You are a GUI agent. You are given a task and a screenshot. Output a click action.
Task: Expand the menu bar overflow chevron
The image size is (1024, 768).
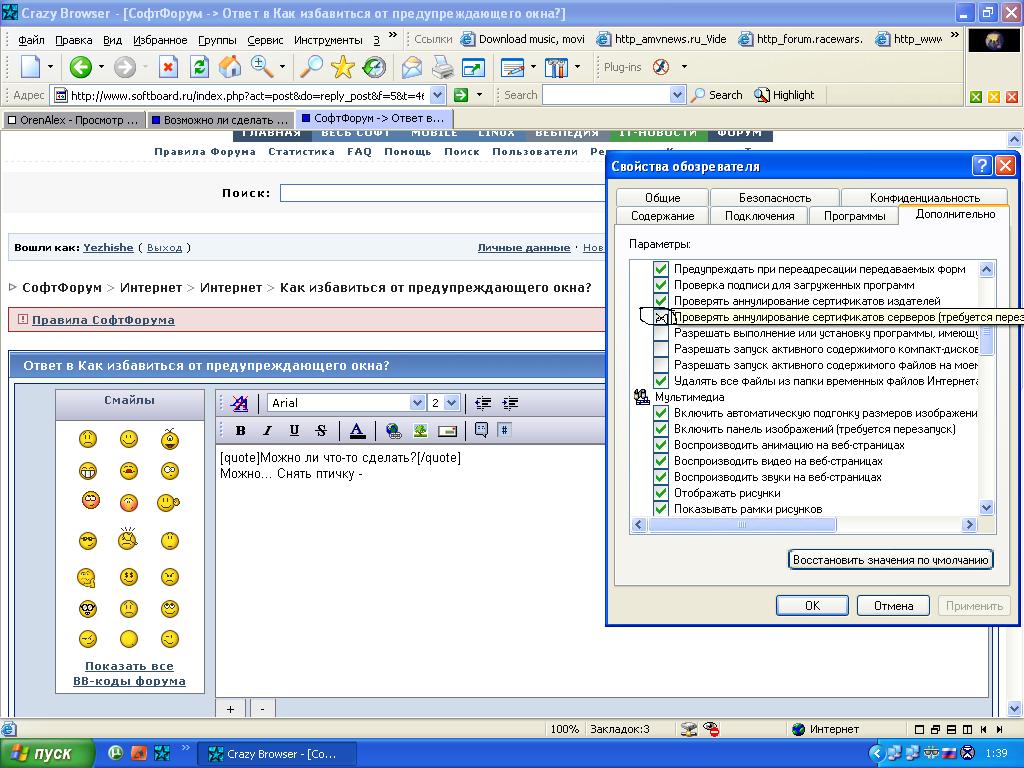392,35
